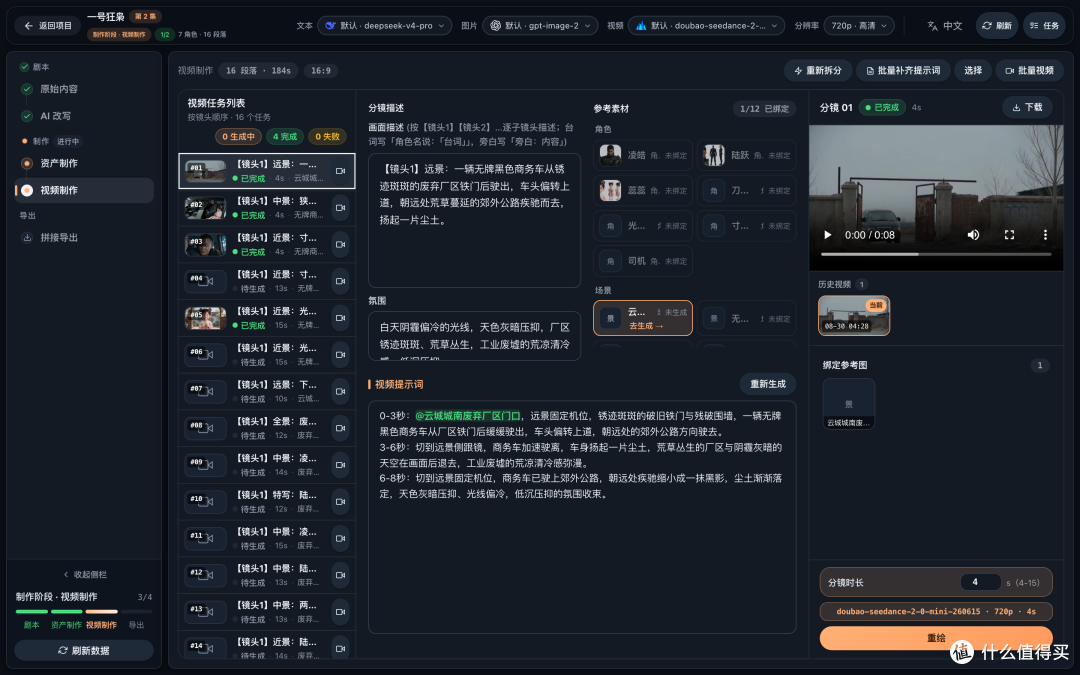Select 视频制作 sidebar step
Viewport: 1080px width, 675px height.
(x=84, y=190)
